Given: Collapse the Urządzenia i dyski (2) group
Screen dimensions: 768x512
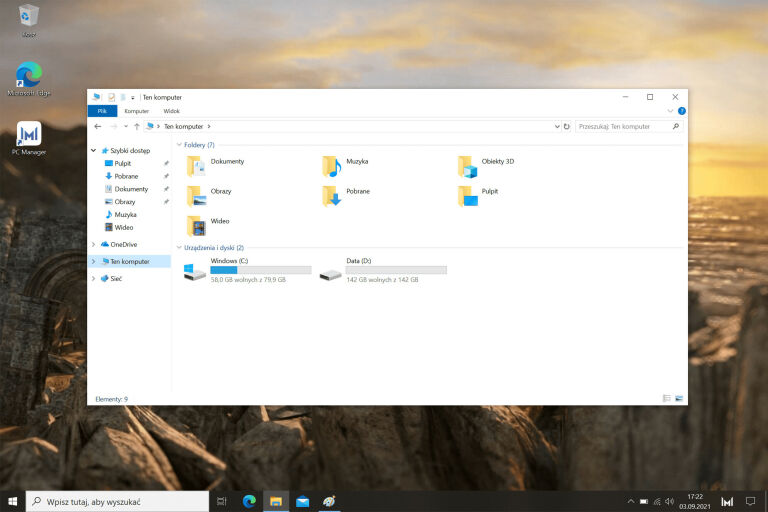Looking at the screenshot, I should 179,247.
